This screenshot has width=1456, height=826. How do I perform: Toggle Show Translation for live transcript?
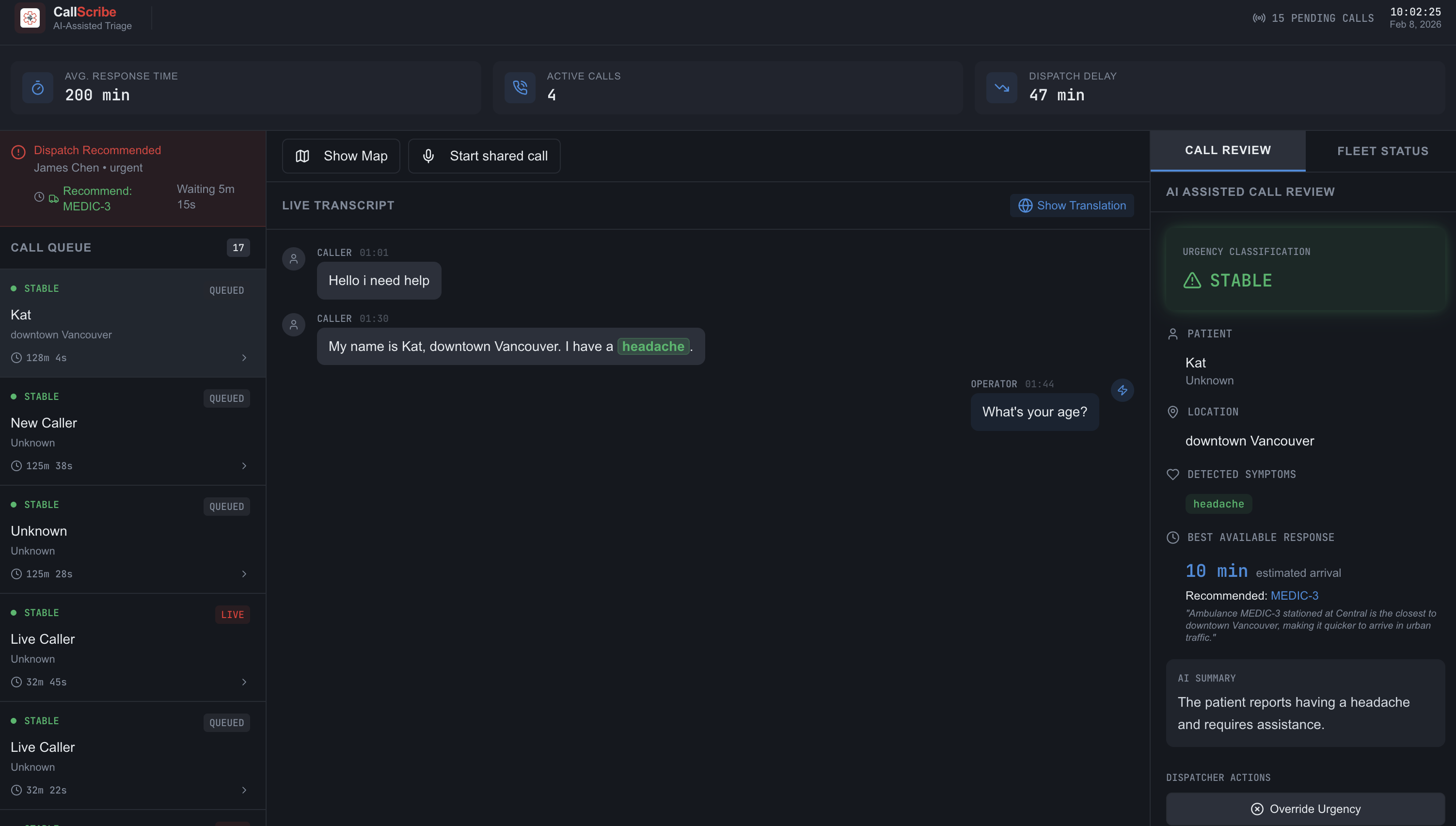[x=1072, y=206]
